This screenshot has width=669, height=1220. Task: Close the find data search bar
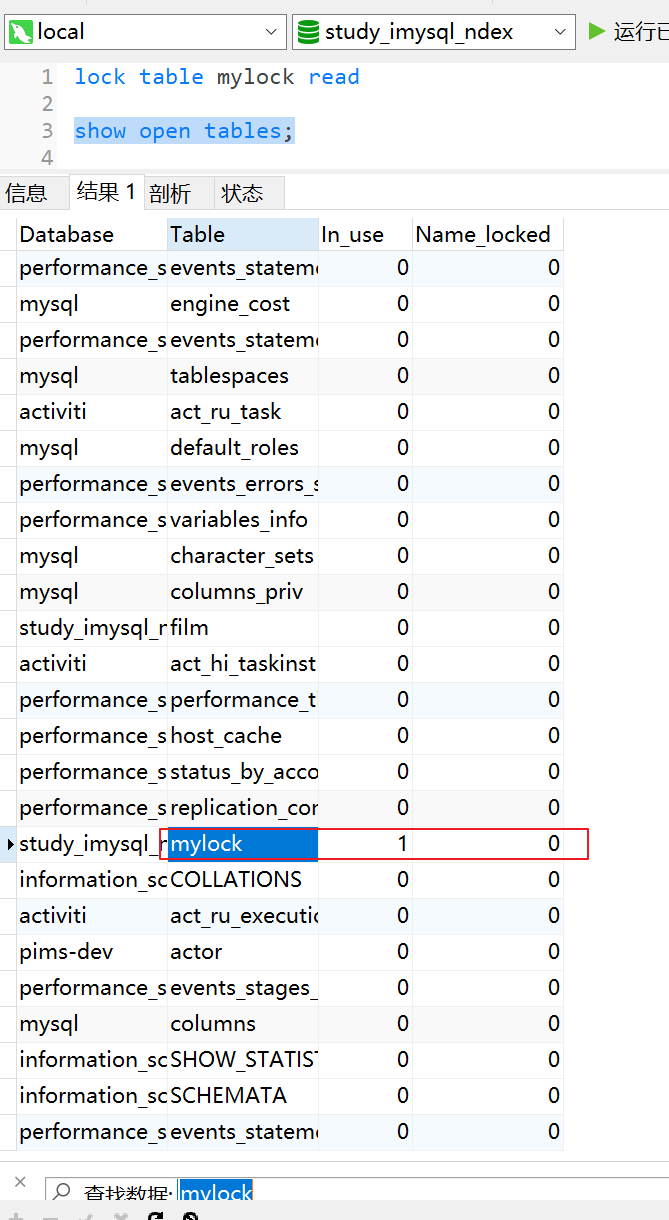(20, 1182)
